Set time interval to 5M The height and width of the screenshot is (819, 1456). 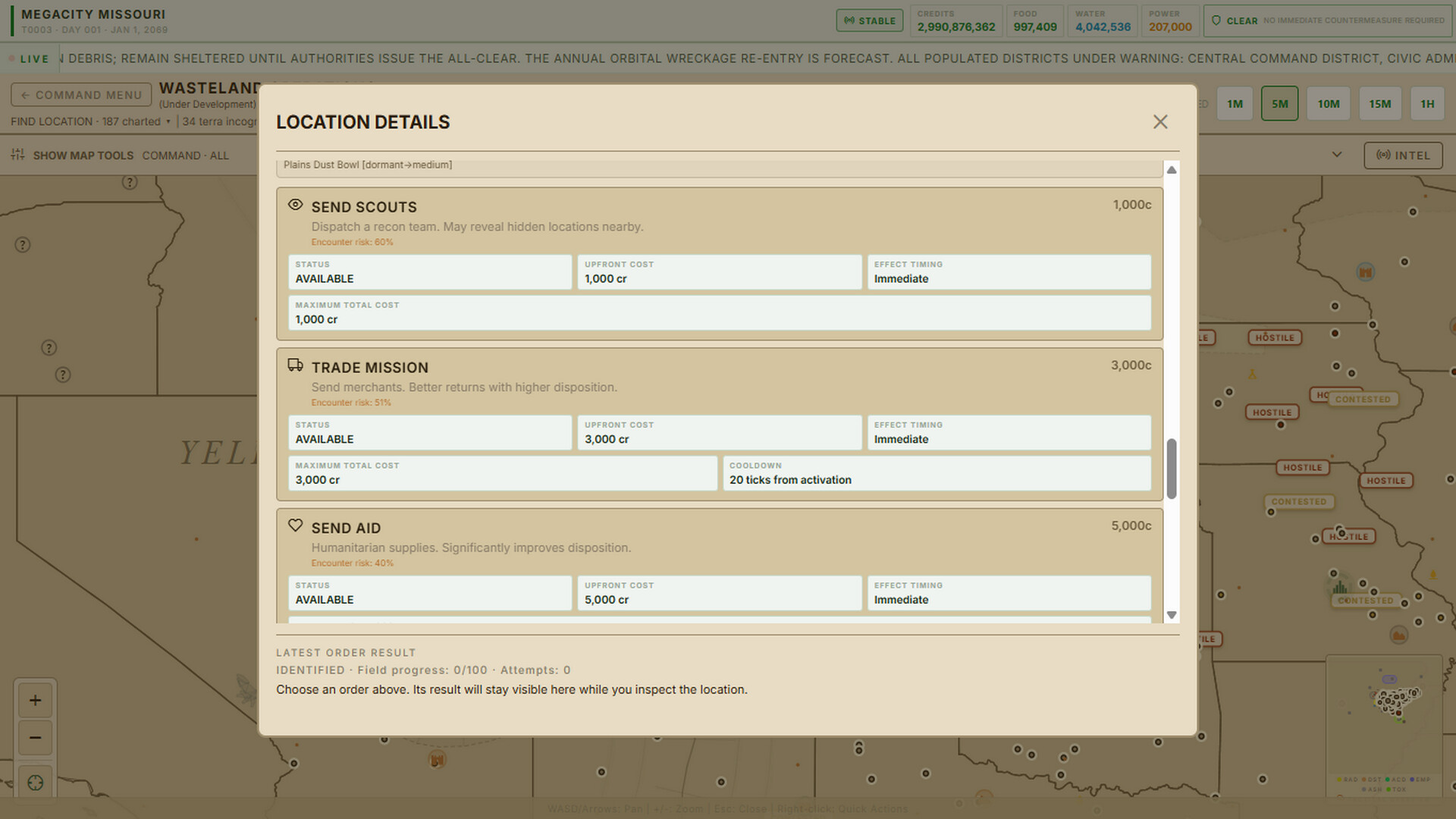click(x=1280, y=104)
